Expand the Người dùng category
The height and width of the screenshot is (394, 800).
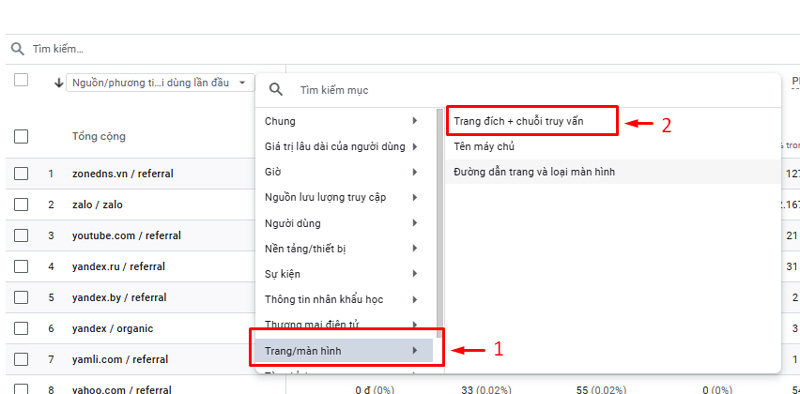tap(344, 223)
